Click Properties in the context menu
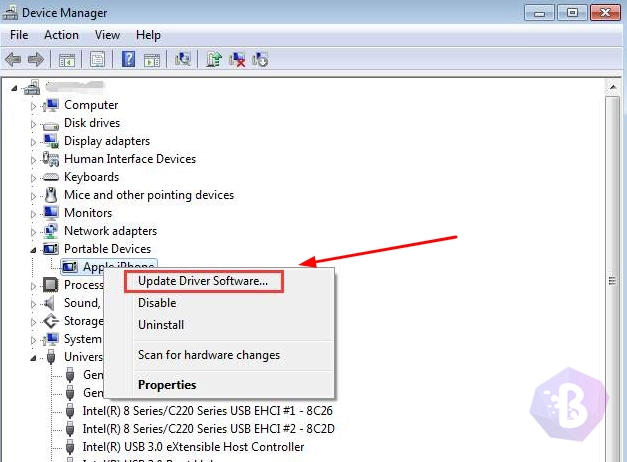The image size is (627, 462). tap(167, 385)
